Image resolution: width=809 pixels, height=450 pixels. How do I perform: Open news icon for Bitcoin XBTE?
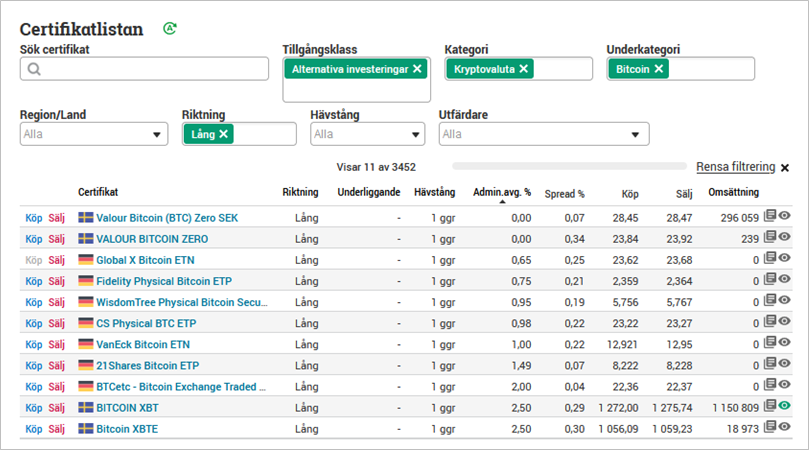coord(770,427)
